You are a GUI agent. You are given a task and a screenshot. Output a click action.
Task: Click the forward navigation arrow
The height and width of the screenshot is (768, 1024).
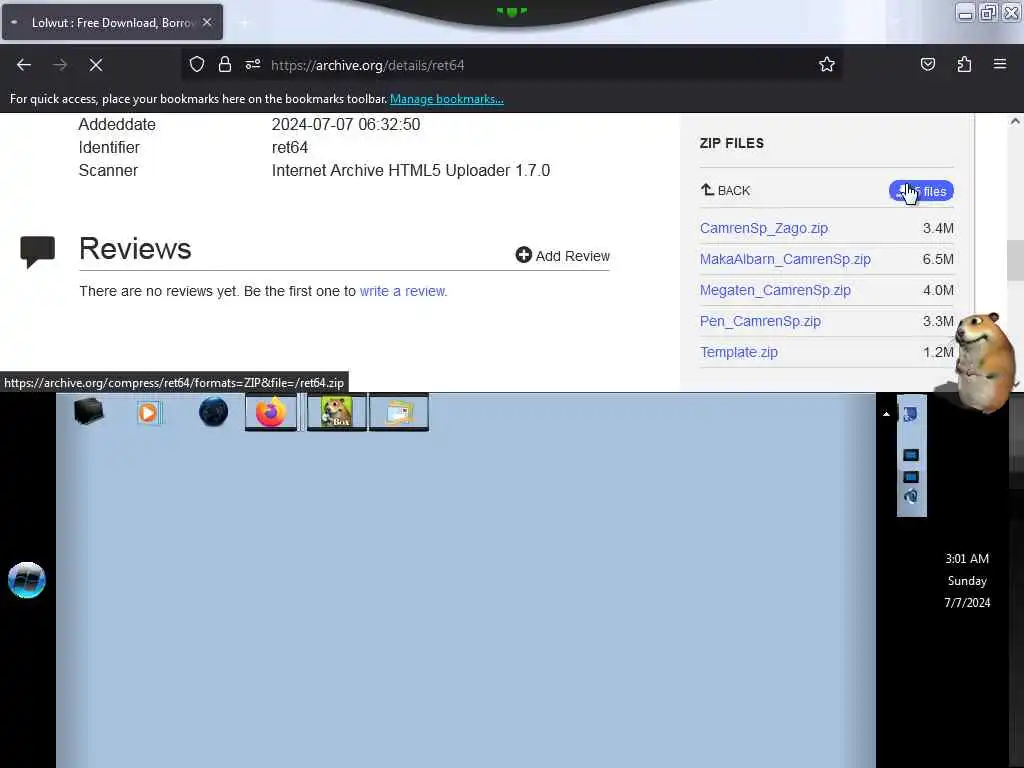pos(60,65)
